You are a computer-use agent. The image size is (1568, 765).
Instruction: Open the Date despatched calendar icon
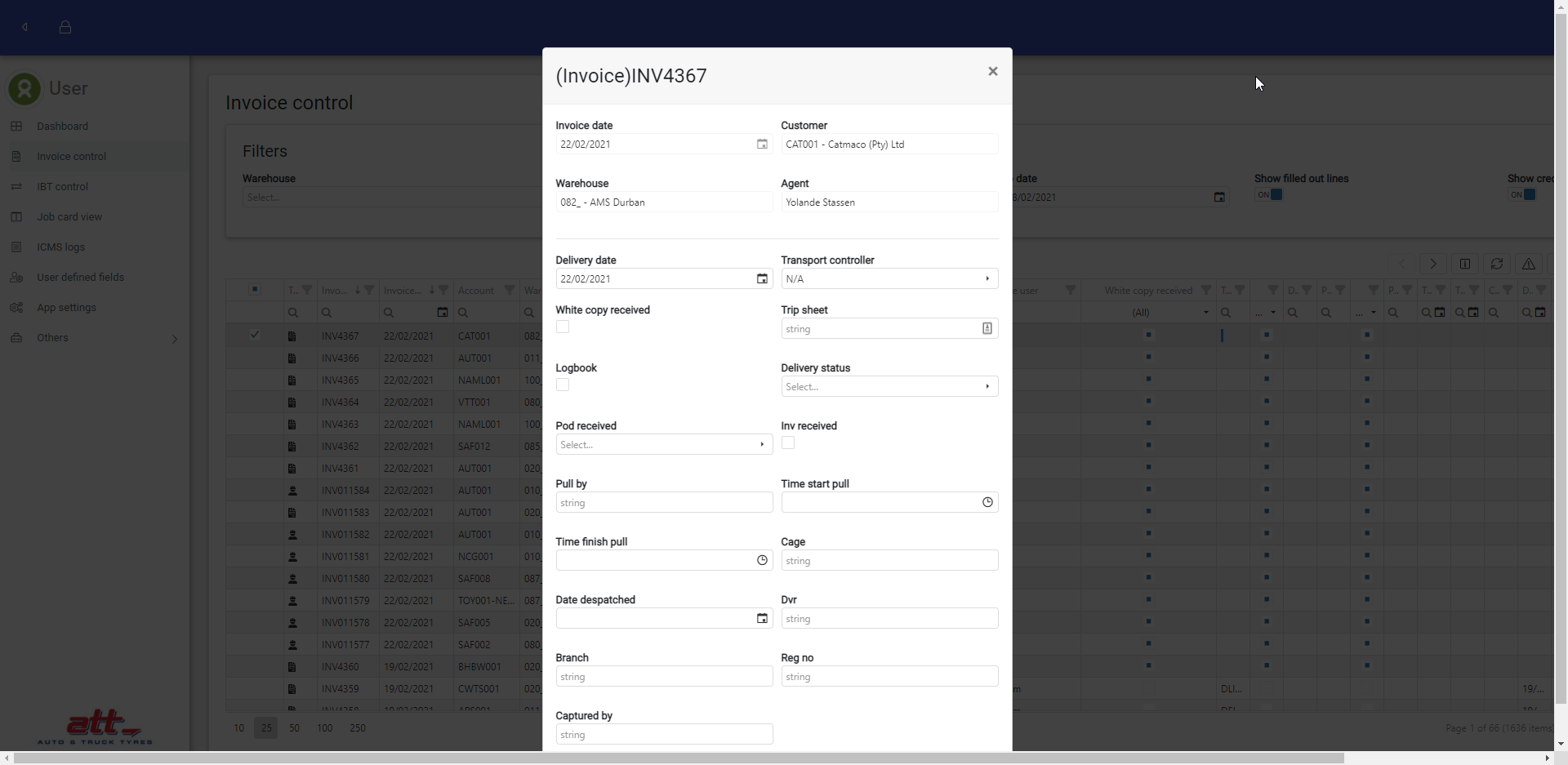pyautogui.click(x=761, y=619)
